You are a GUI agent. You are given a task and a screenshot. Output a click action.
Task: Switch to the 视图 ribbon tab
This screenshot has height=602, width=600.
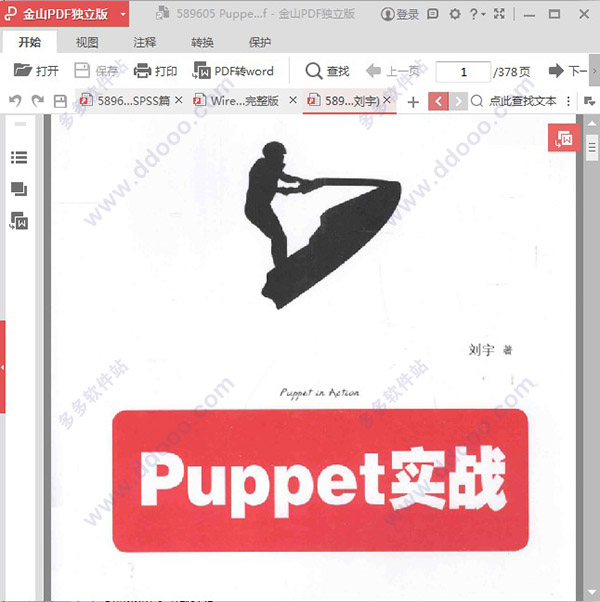pyautogui.click(x=87, y=42)
